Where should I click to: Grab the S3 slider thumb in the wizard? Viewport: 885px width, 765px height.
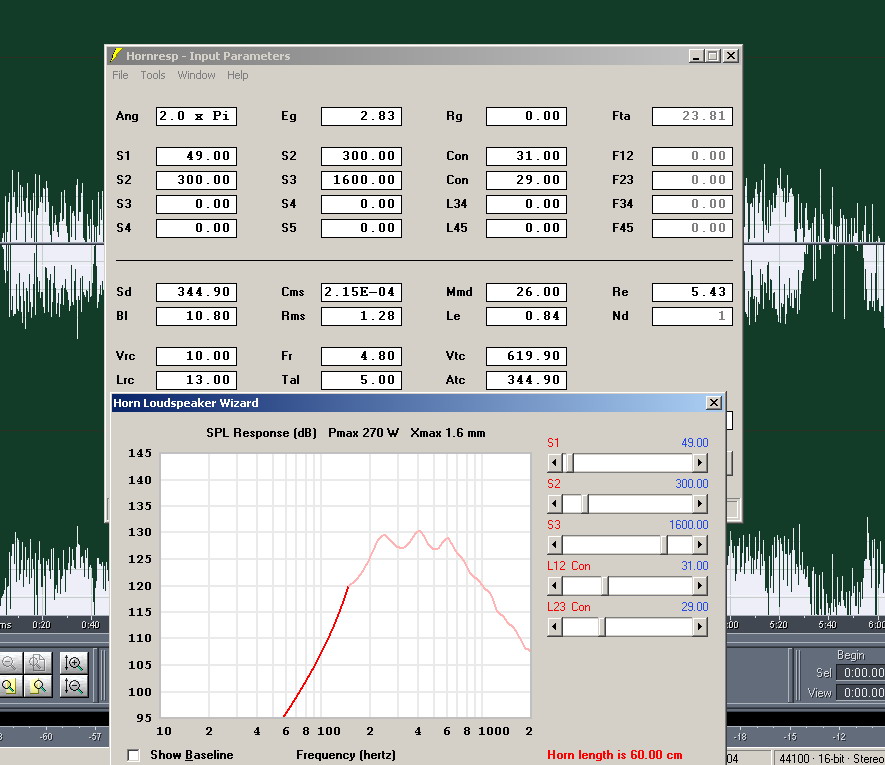(664, 545)
